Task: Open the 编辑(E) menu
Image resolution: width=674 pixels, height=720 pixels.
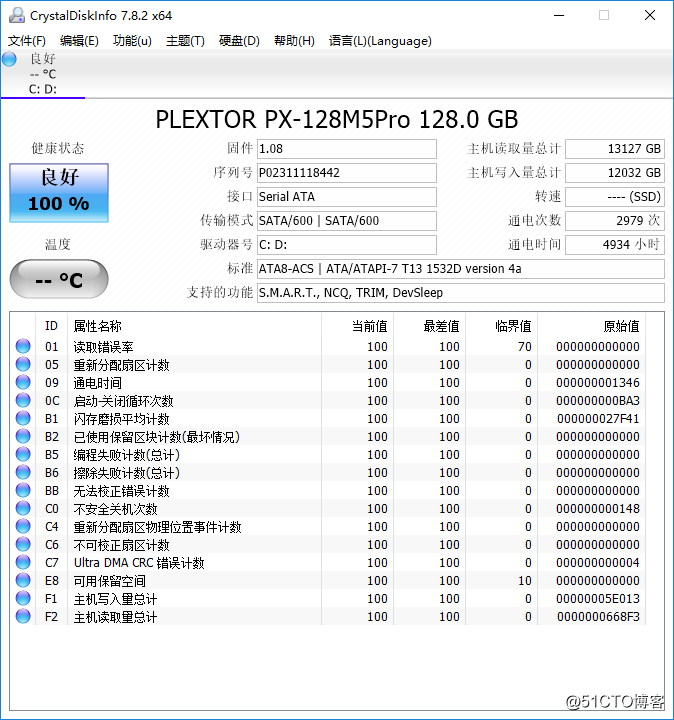Action: point(79,41)
